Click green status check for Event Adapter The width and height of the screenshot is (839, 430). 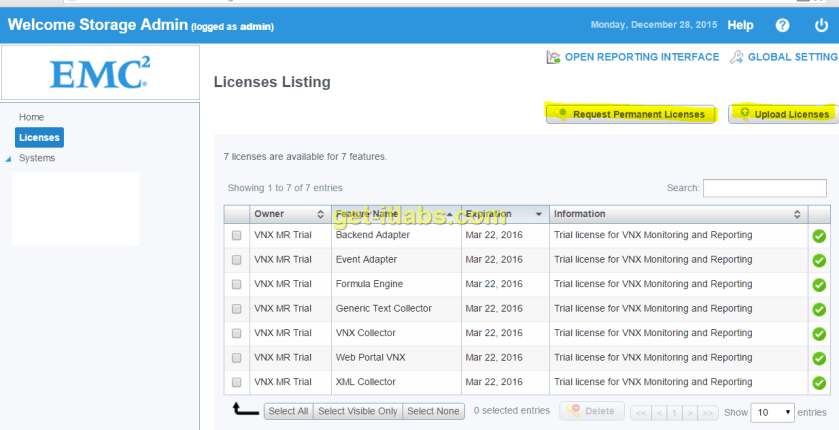[x=819, y=260]
